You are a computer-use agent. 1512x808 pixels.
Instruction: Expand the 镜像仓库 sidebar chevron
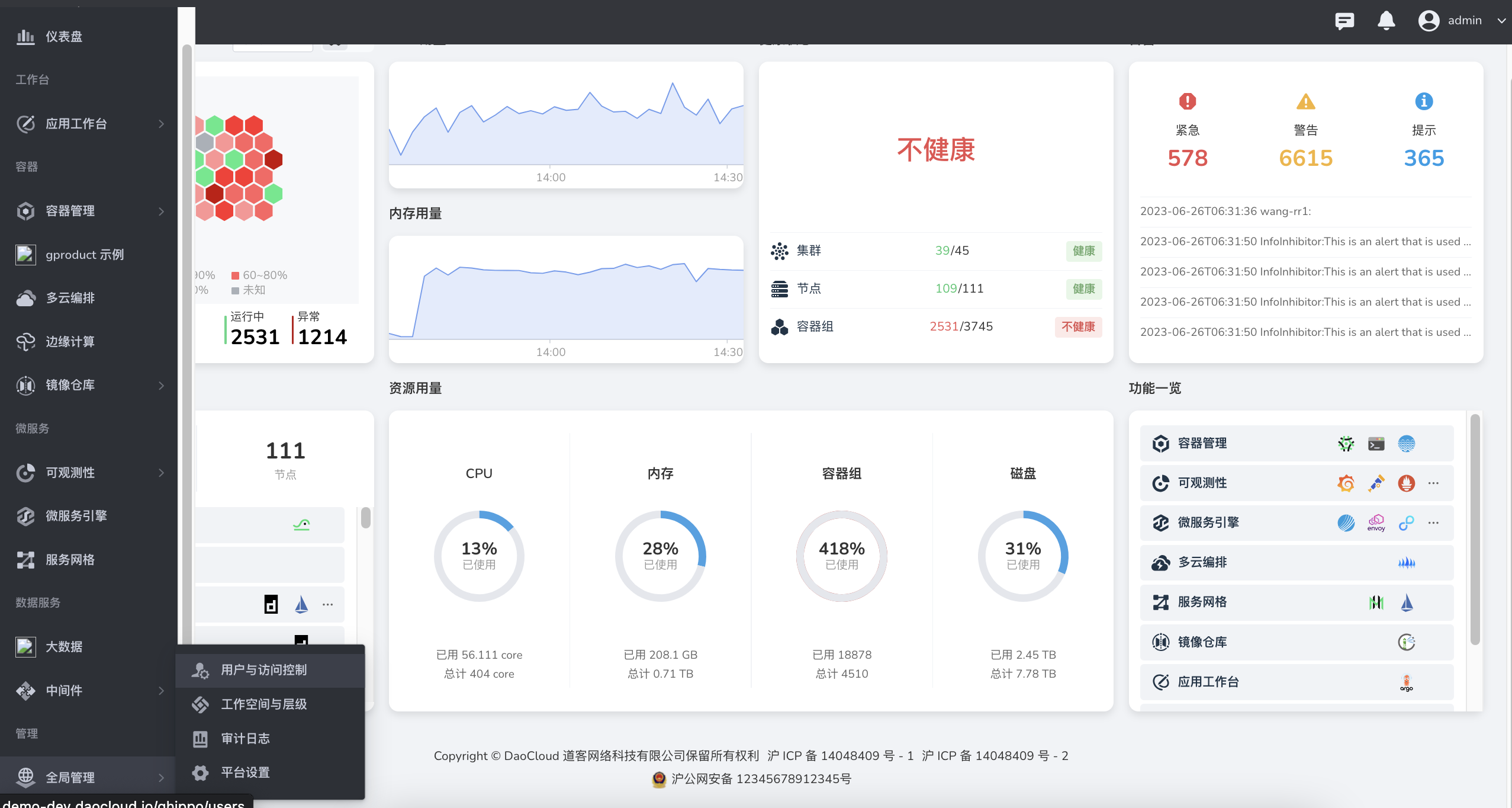click(x=161, y=385)
